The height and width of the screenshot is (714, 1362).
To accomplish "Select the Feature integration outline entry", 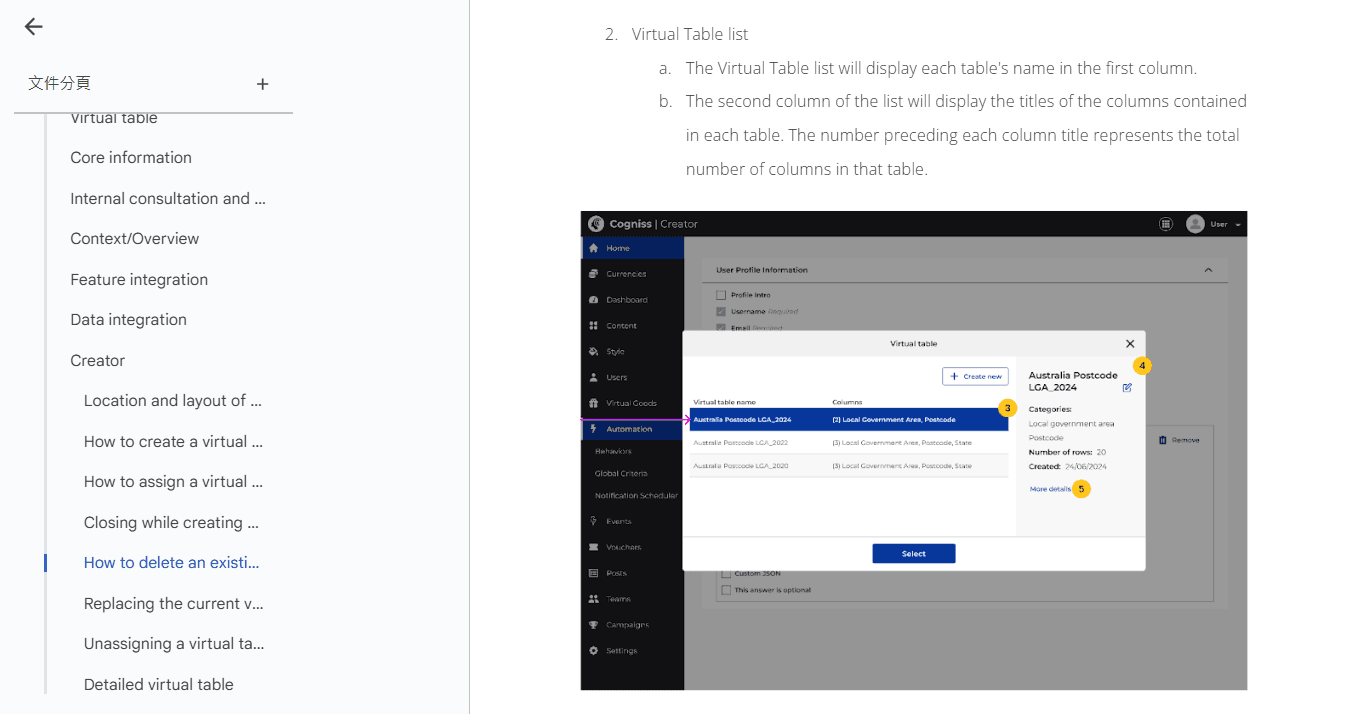I will point(139,280).
